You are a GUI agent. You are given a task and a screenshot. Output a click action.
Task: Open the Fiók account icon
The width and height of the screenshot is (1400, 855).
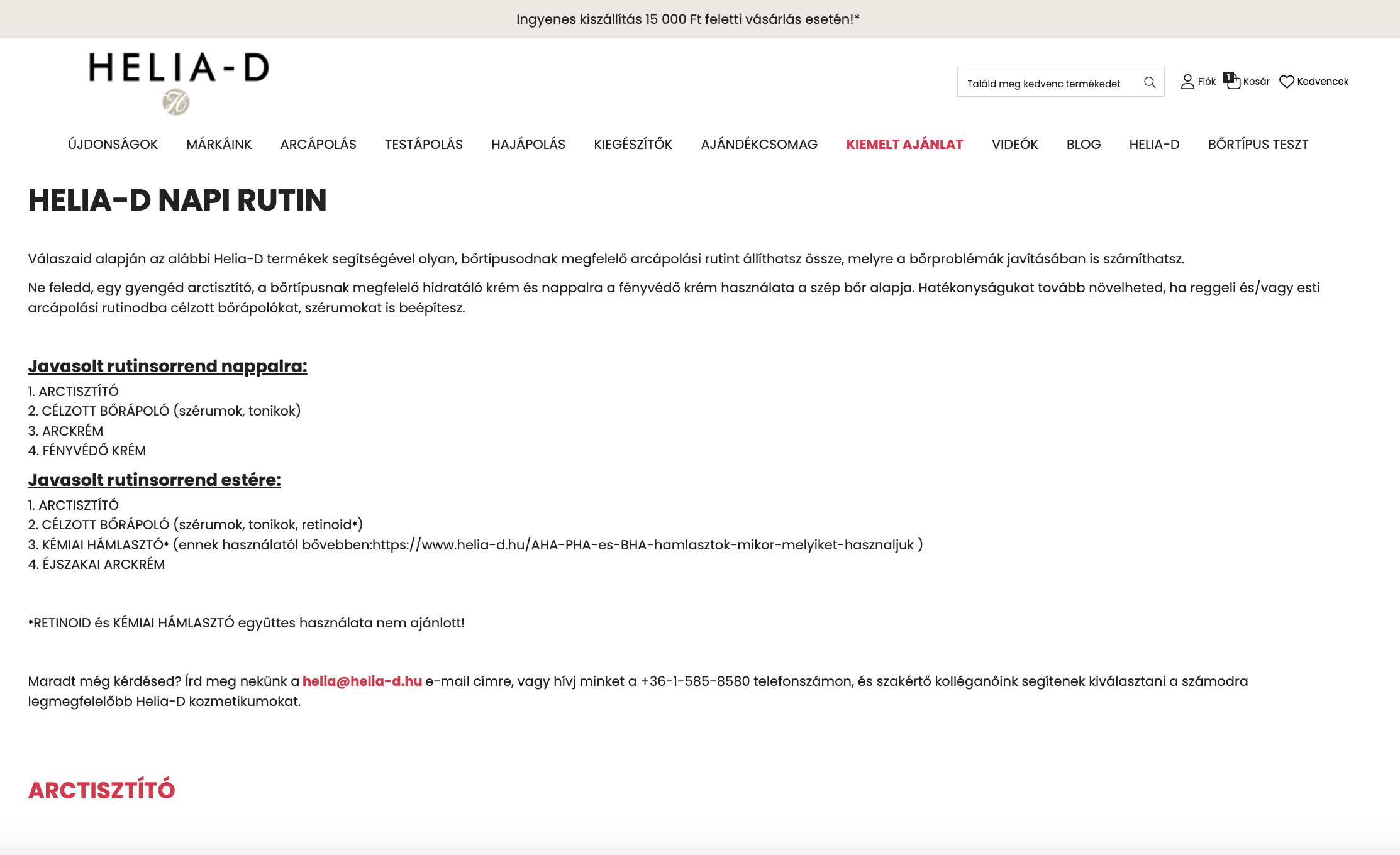coord(1187,82)
